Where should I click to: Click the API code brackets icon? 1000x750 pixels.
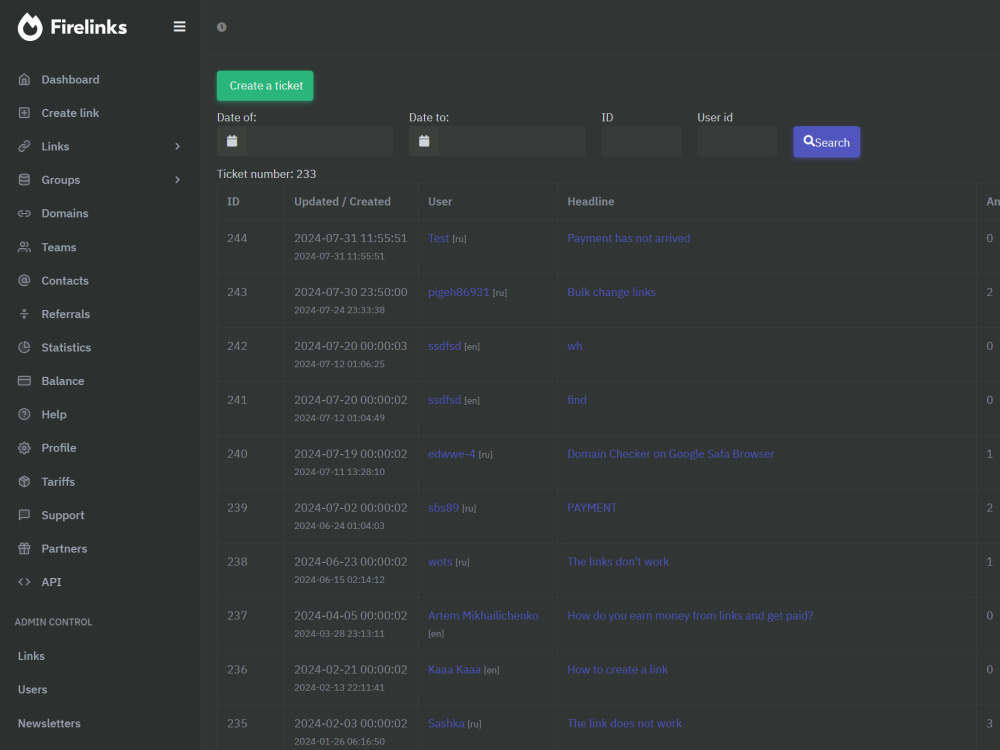point(24,582)
